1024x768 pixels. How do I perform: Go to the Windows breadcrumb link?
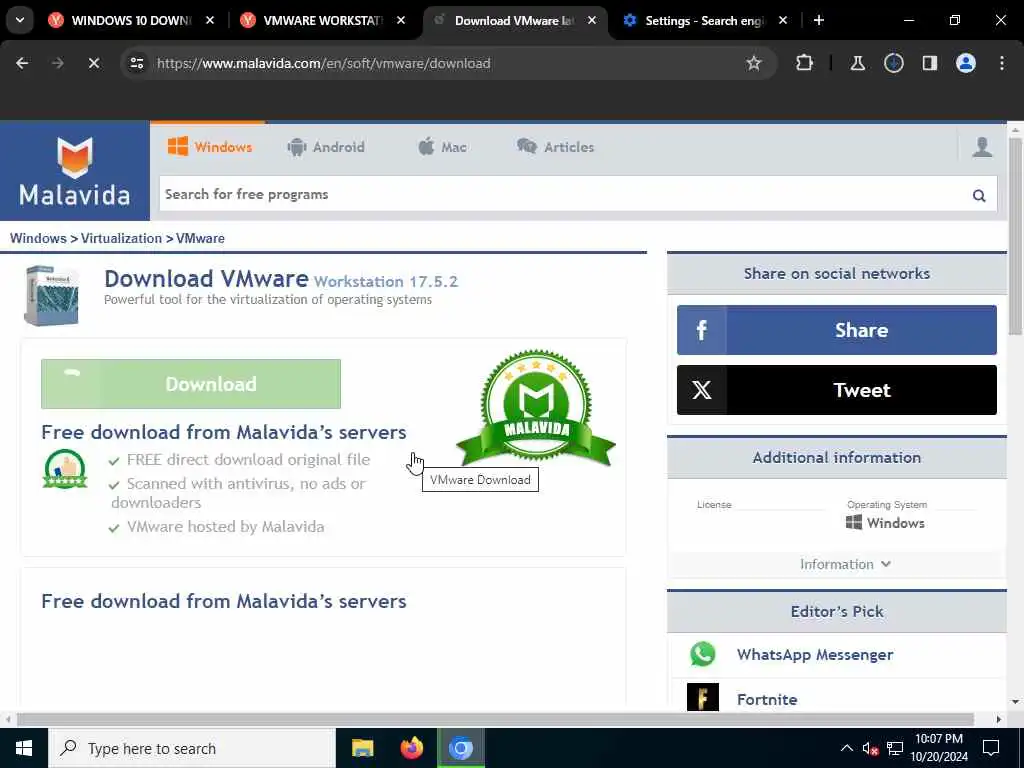click(x=38, y=238)
